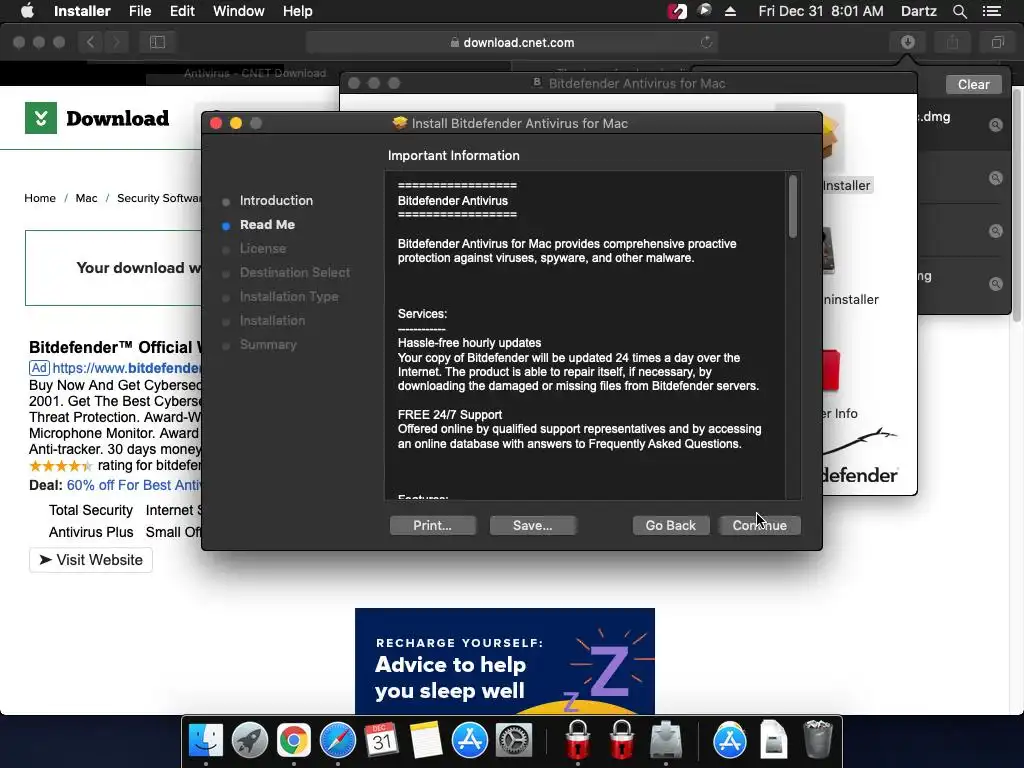Click the Introduction installer step
Image resolution: width=1024 pixels, height=768 pixels.
click(x=276, y=200)
